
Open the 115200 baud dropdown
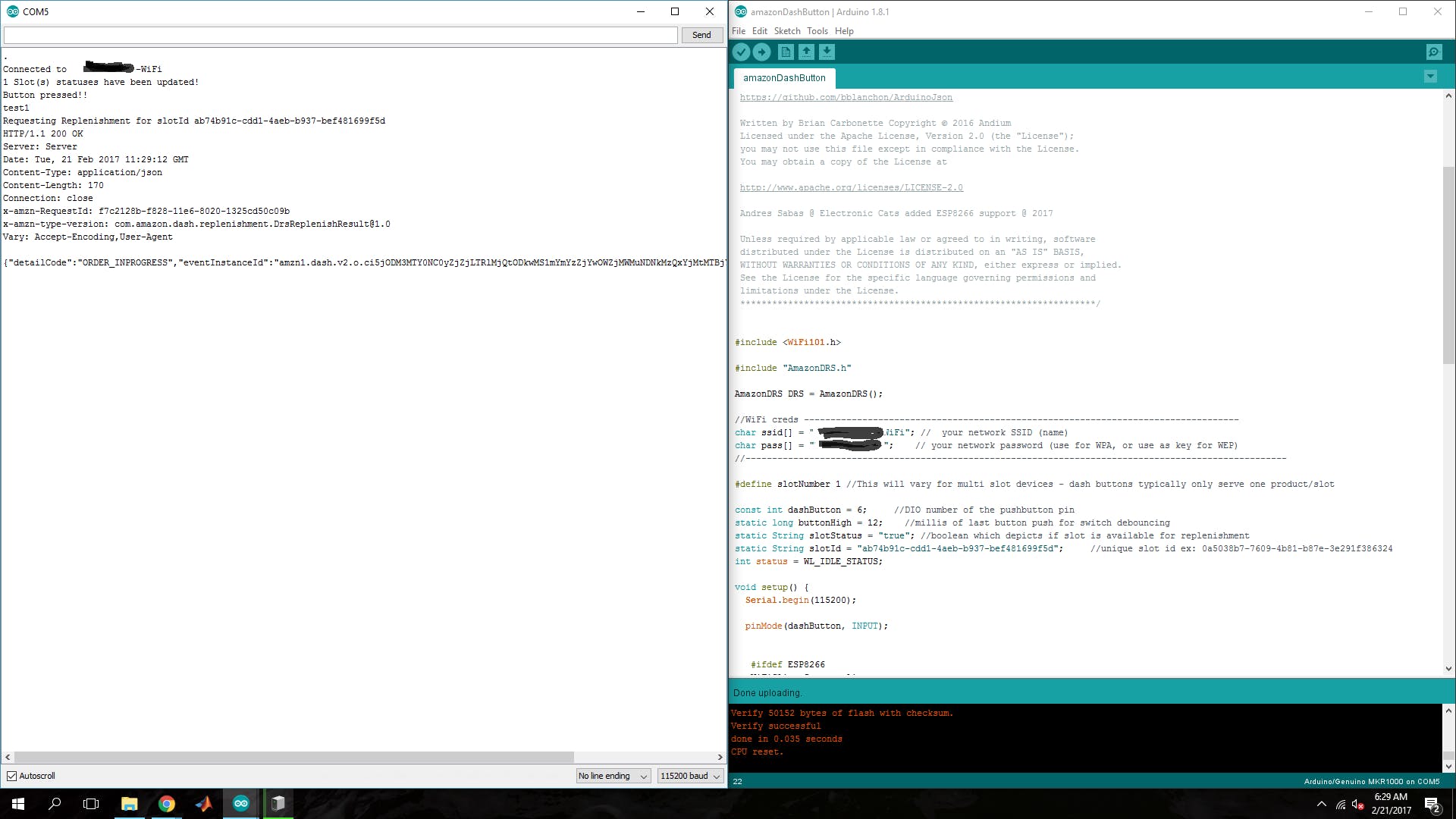click(x=689, y=776)
